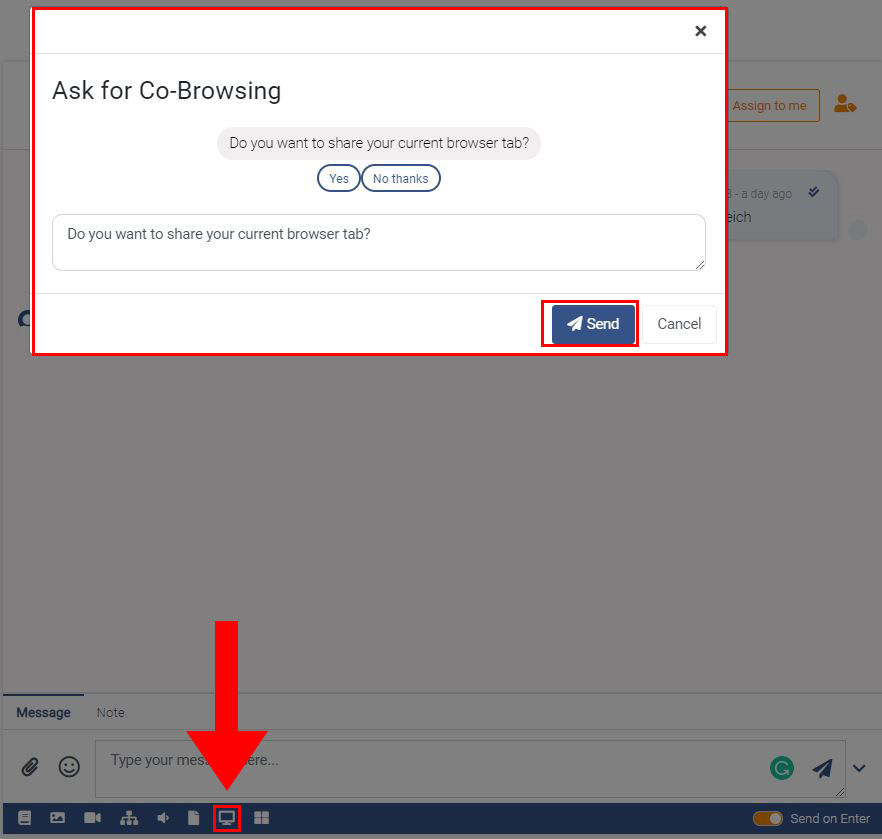This screenshot has height=839, width=882.
Task: Open the emoji picker smiley
Action: tap(69, 766)
